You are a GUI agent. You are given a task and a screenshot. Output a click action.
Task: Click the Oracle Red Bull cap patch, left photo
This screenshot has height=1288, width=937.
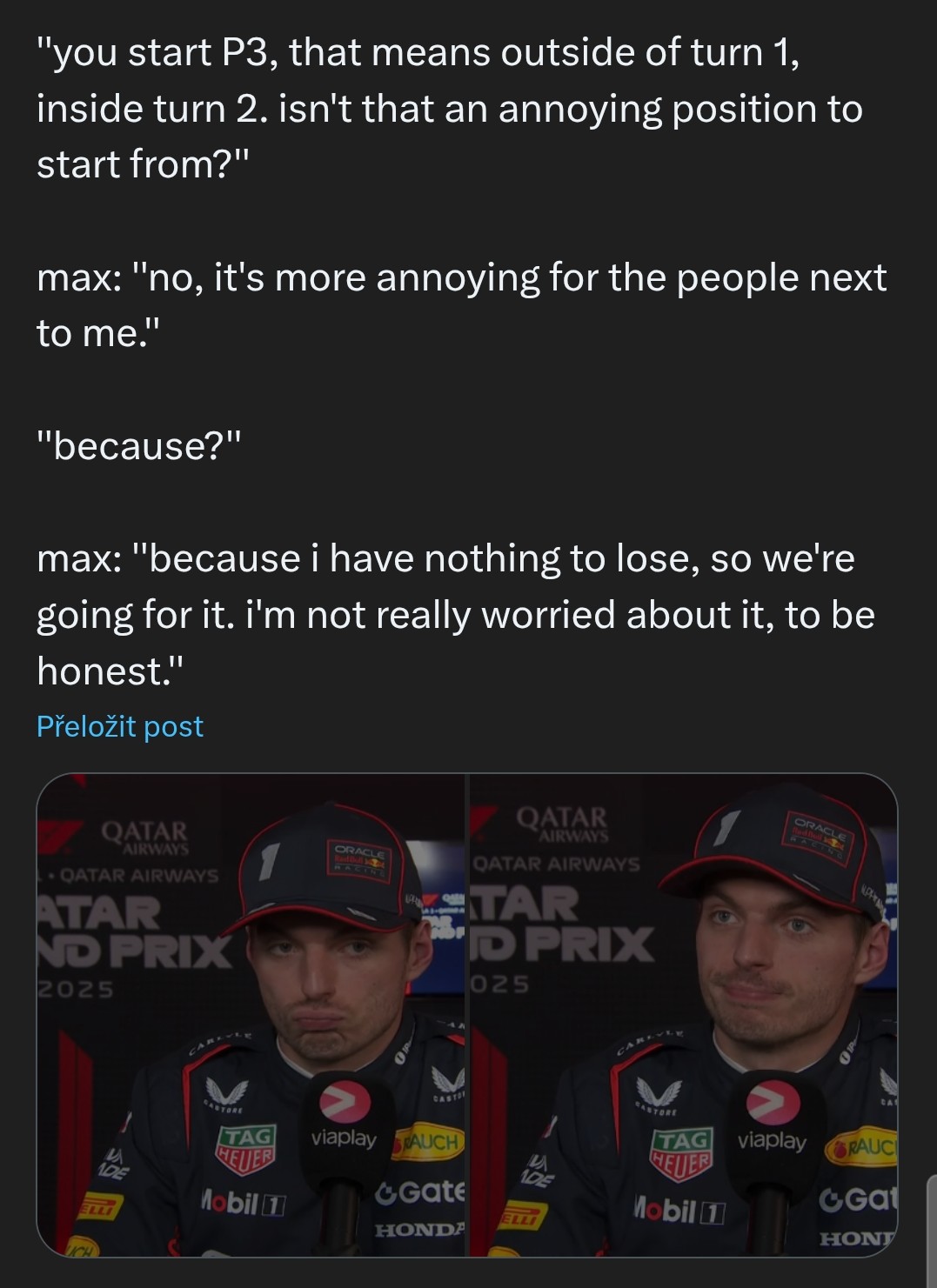tap(359, 859)
